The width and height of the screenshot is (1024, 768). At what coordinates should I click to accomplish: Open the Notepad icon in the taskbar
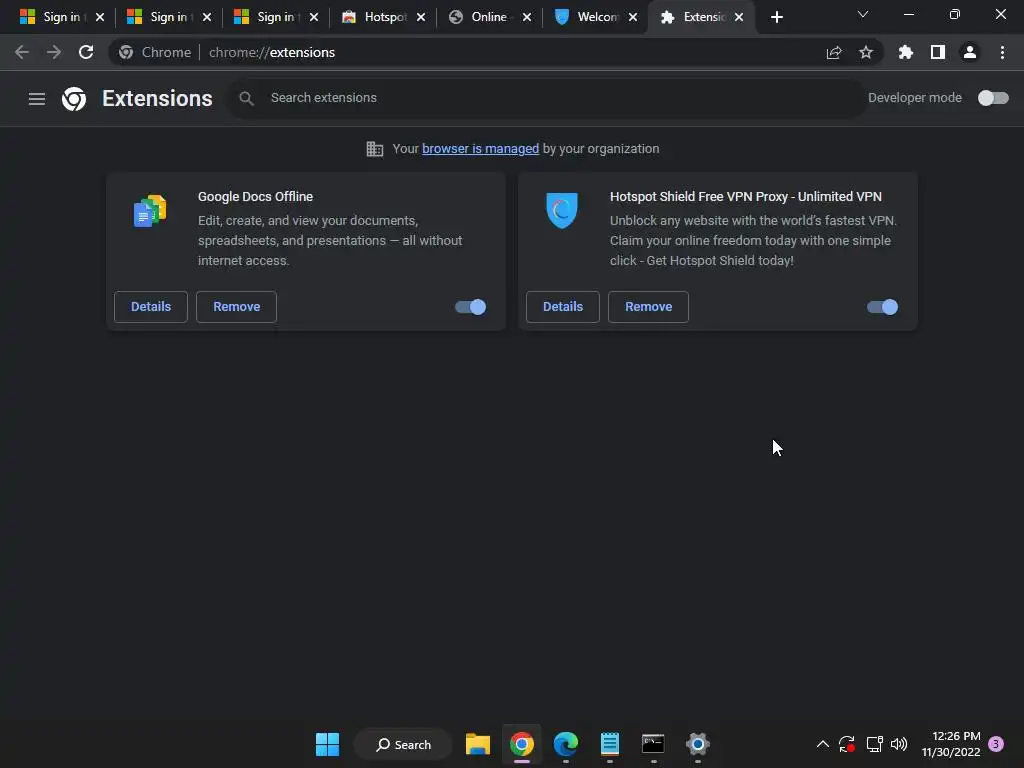(609, 744)
